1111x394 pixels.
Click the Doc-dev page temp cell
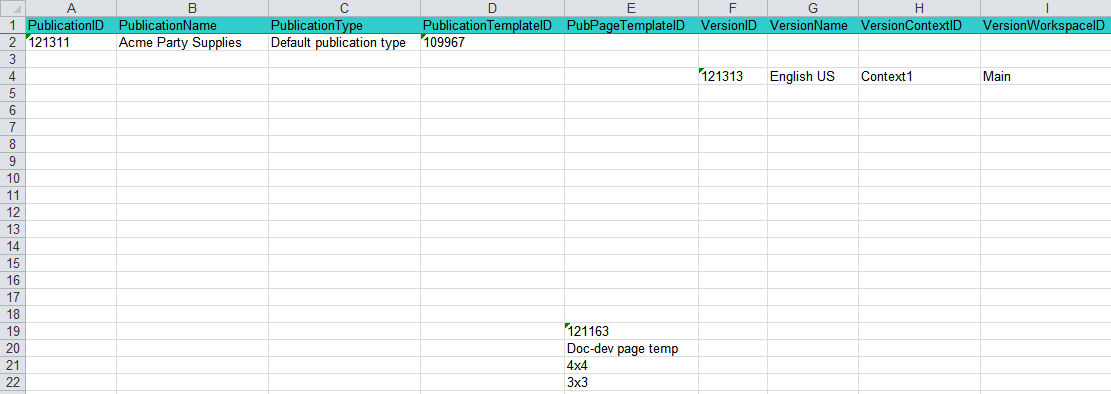(x=631, y=349)
